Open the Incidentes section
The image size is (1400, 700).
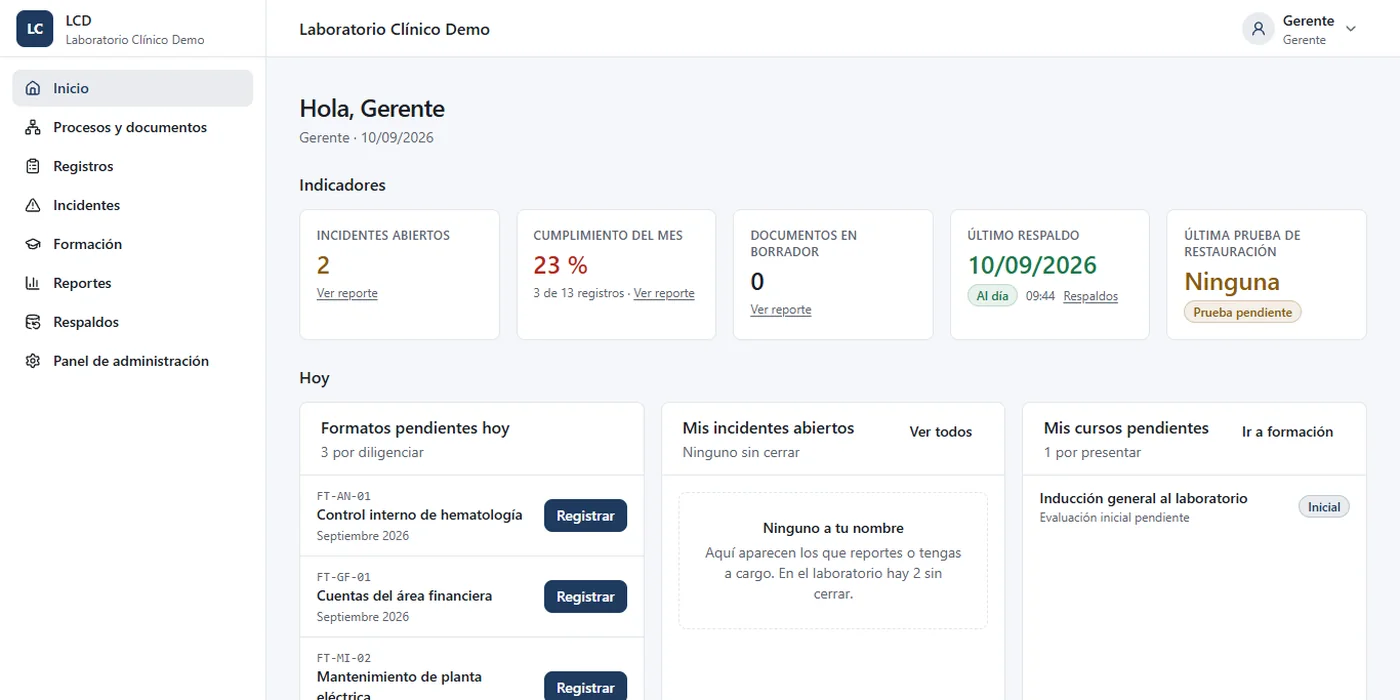pos(133,205)
